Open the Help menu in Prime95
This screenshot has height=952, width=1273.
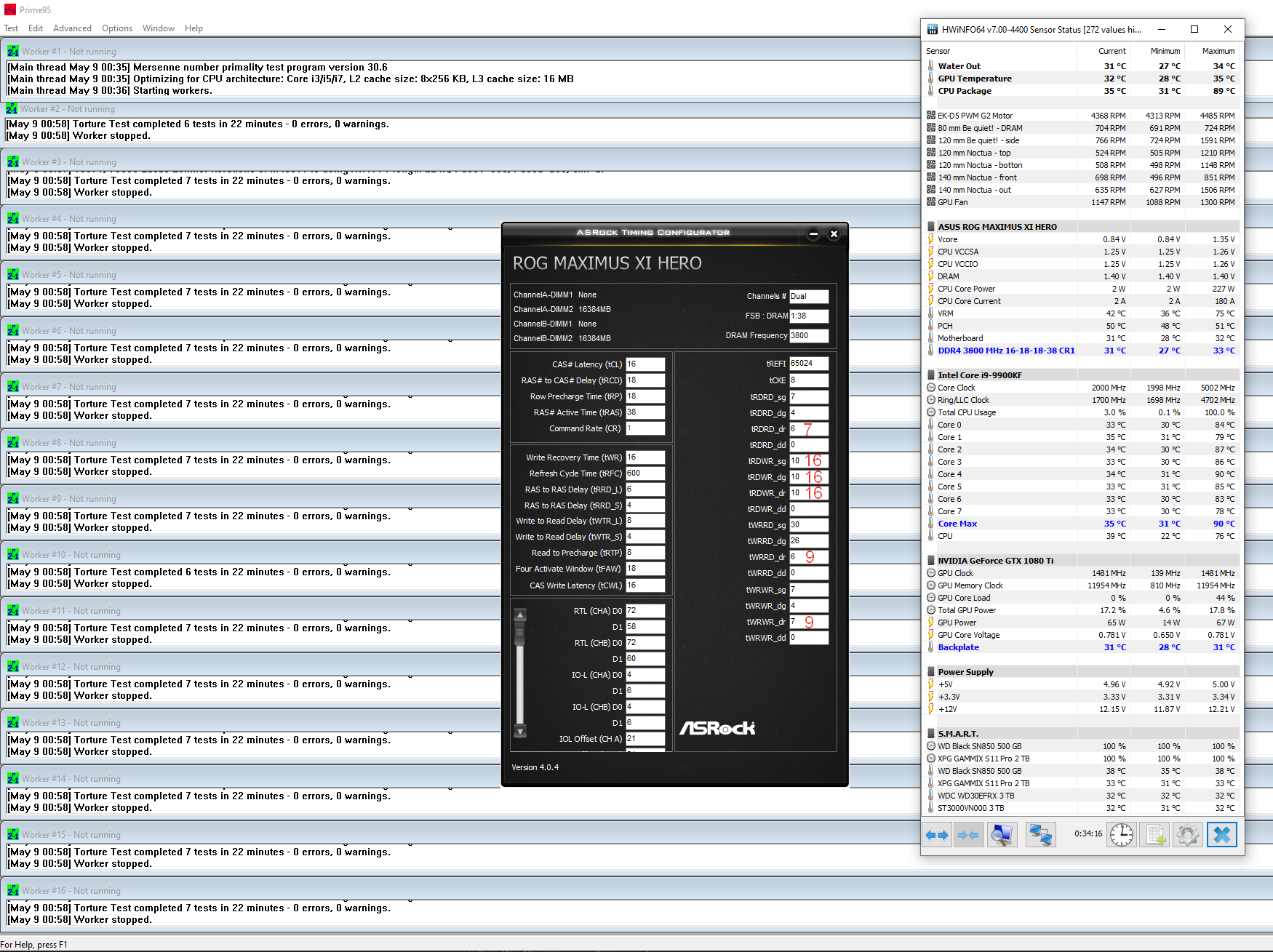pyautogui.click(x=193, y=28)
